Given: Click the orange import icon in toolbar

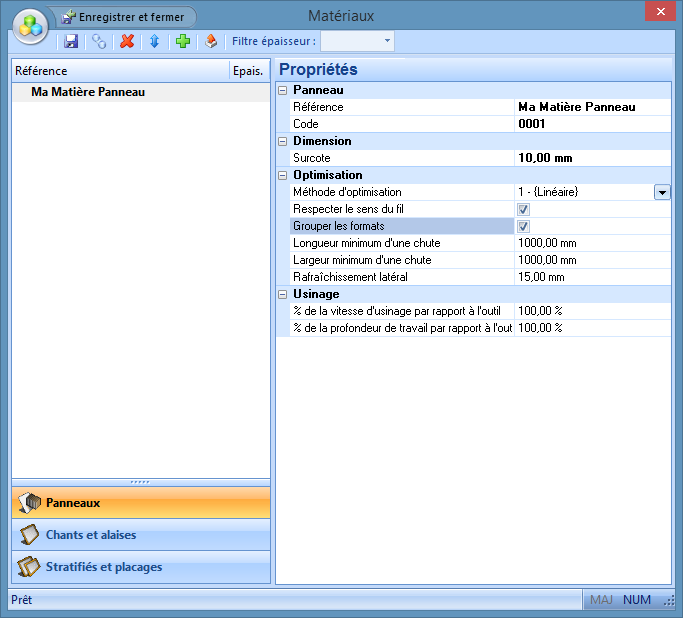Looking at the screenshot, I should click(210, 41).
